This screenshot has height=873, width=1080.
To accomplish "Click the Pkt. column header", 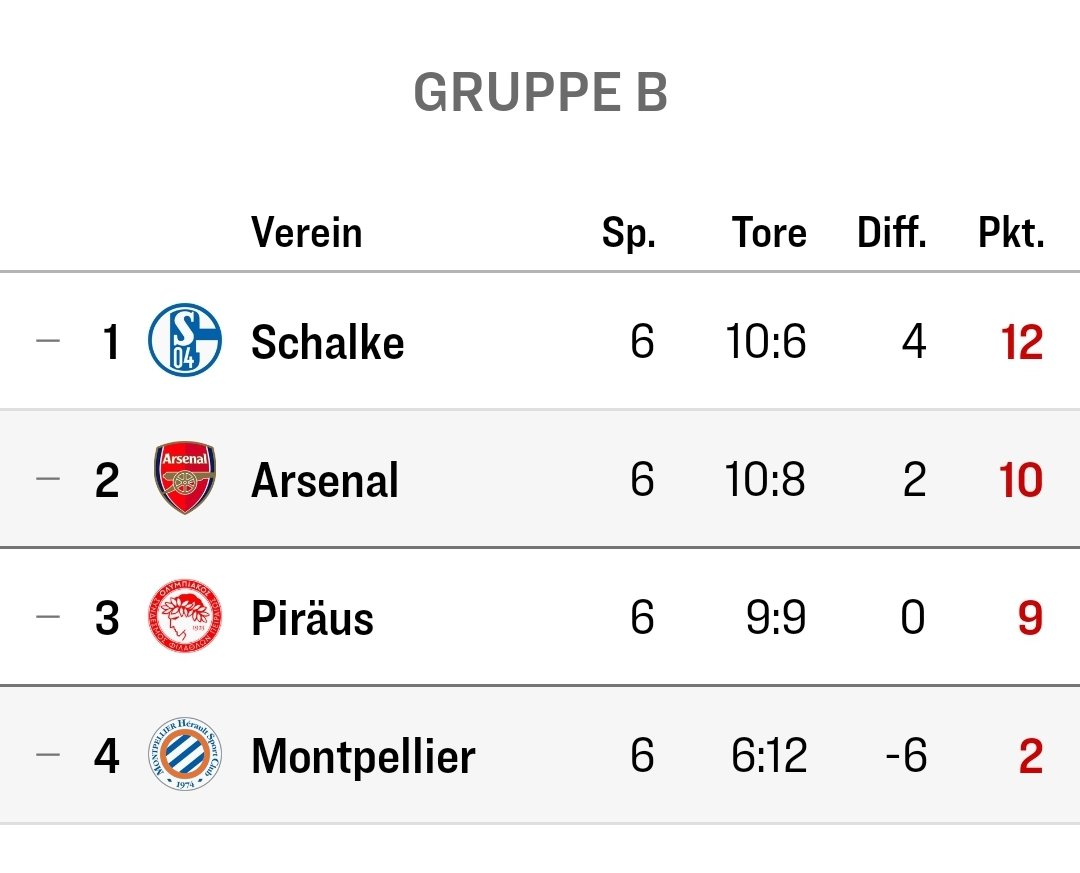I will 1011,232.
